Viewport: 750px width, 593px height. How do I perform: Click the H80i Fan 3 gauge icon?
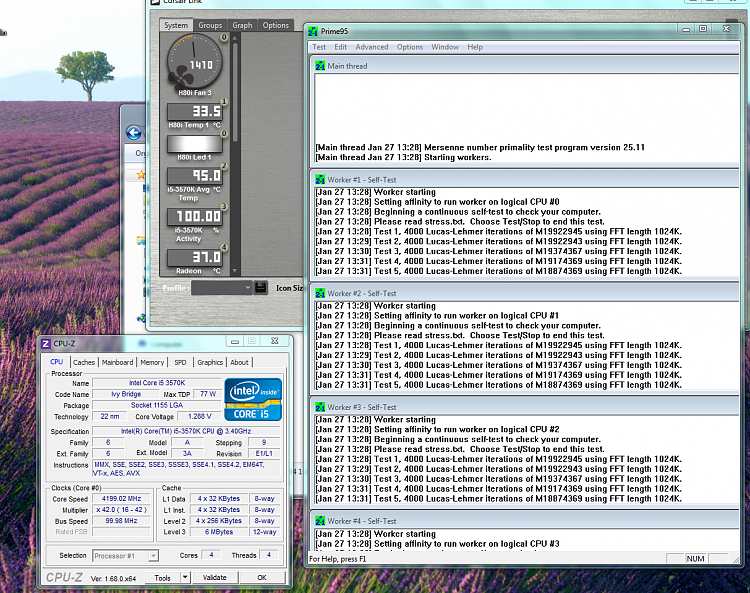click(194, 61)
